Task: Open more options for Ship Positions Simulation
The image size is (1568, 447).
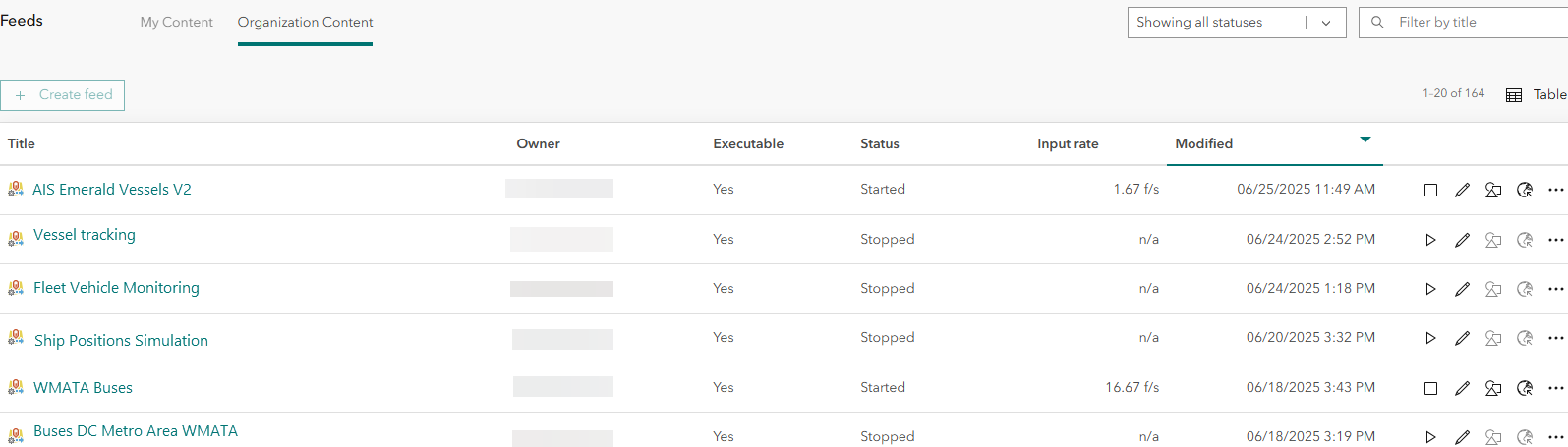Action: click(x=1555, y=338)
